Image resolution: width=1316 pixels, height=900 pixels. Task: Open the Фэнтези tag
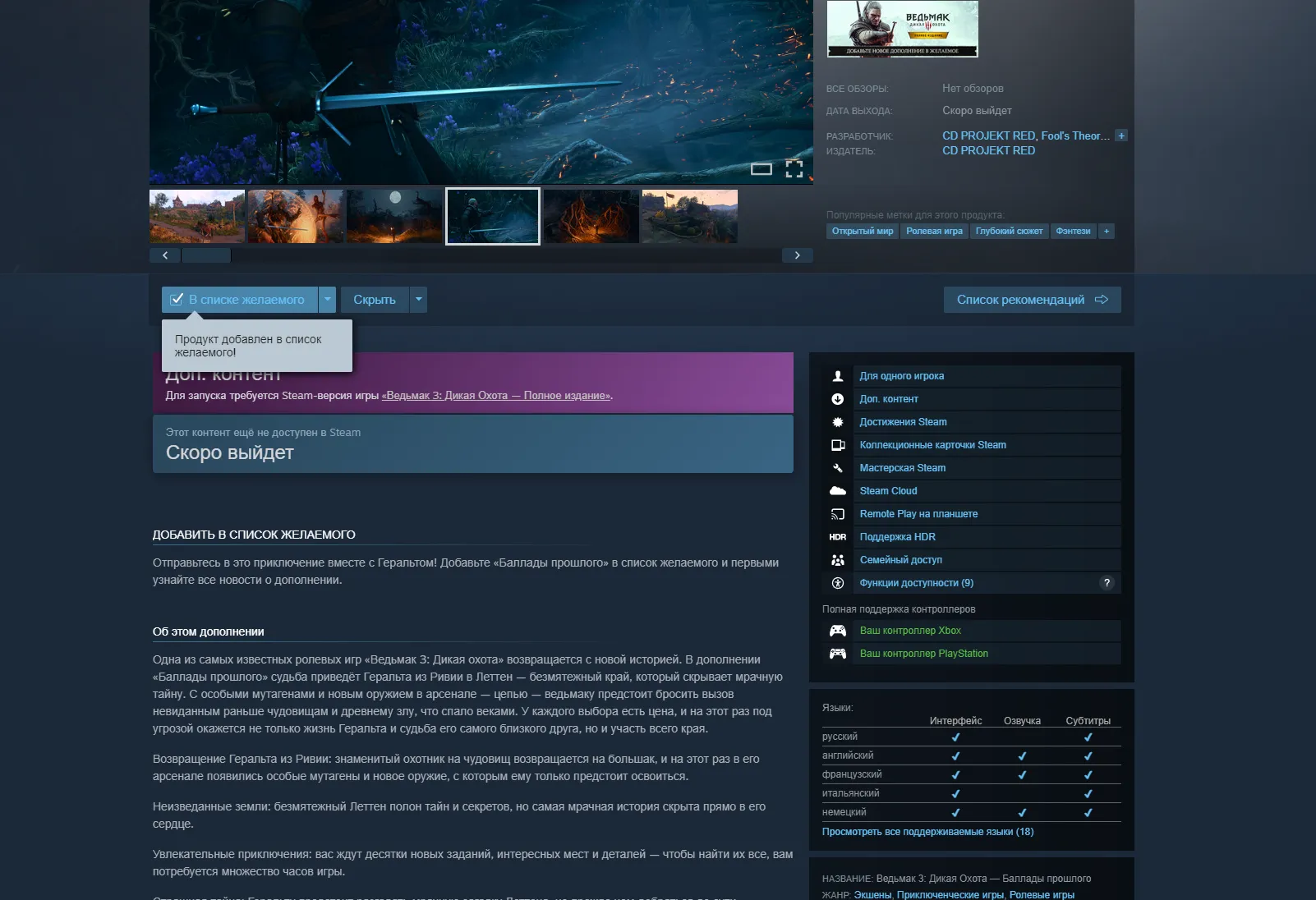click(x=1073, y=232)
